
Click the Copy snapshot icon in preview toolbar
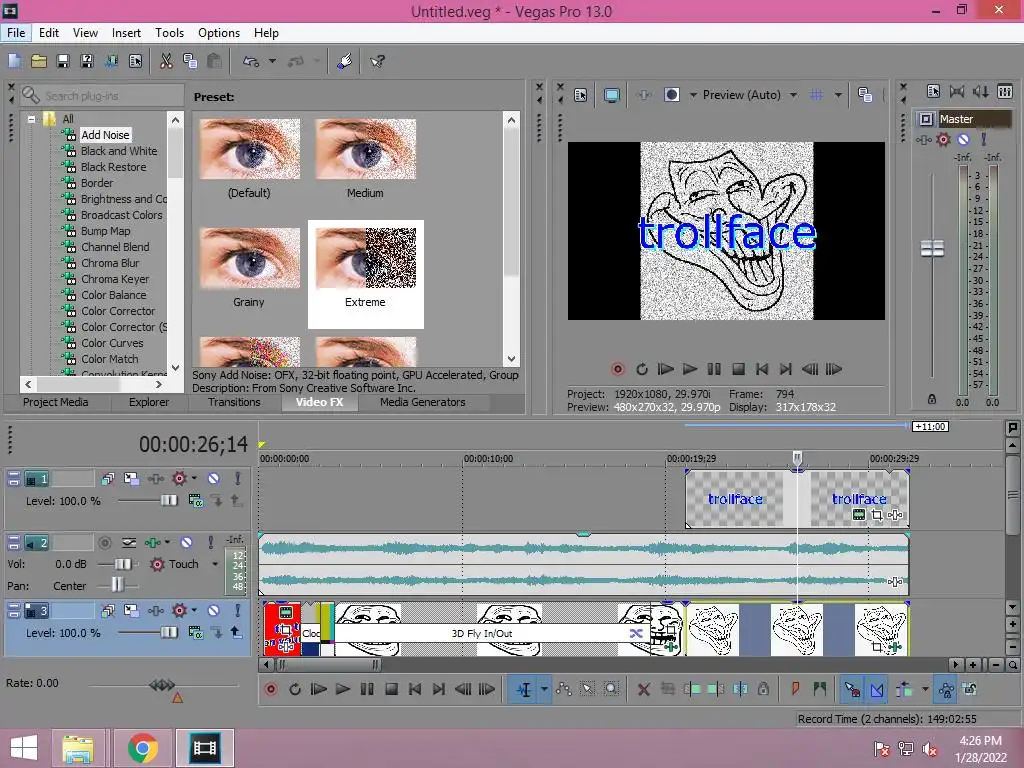[x=865, y=95]
